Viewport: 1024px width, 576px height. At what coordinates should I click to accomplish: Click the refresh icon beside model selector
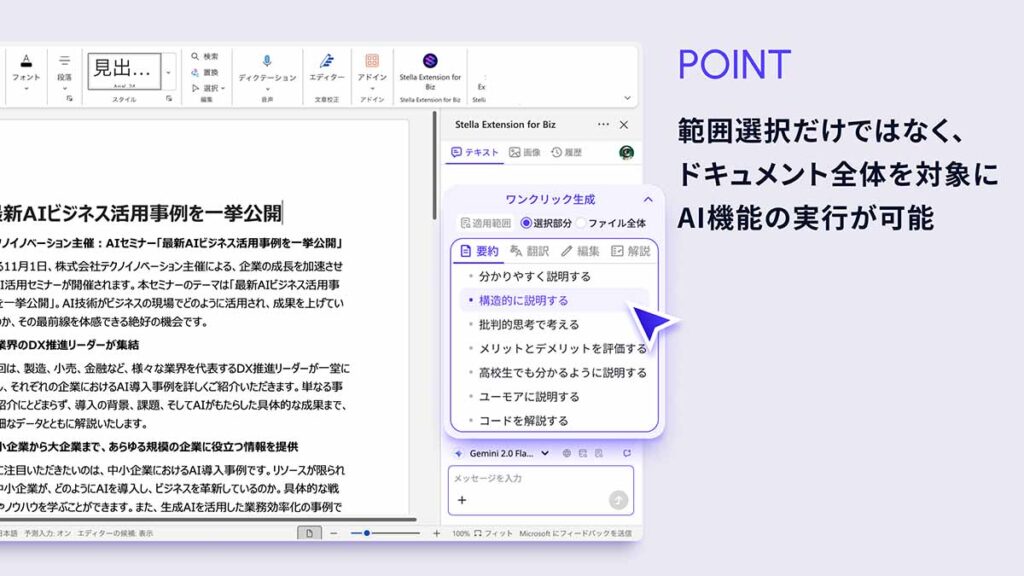coord(627,453)
